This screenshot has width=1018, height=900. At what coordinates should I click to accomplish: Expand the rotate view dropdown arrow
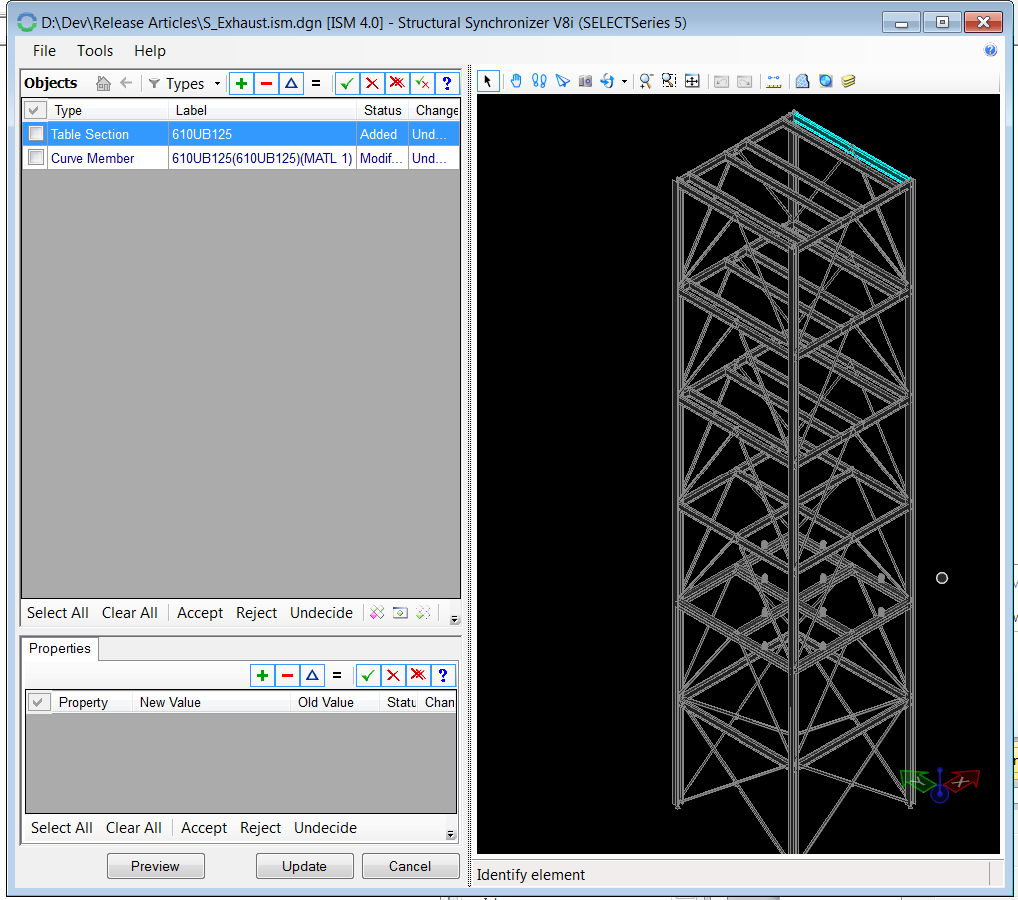pos(624,82)
